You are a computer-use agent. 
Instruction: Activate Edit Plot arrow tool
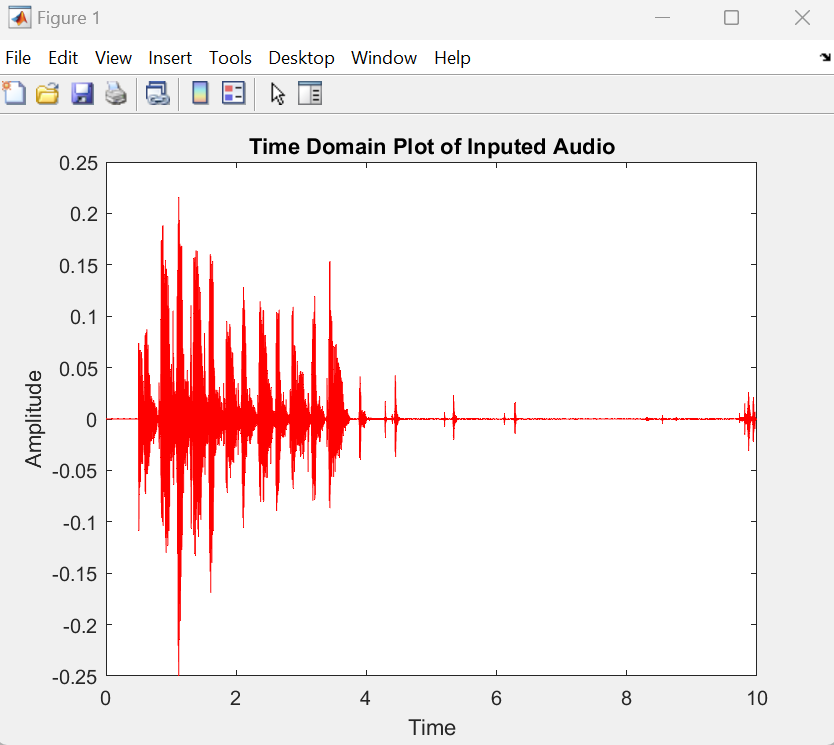pyautogui.click(x=278, y=94)
